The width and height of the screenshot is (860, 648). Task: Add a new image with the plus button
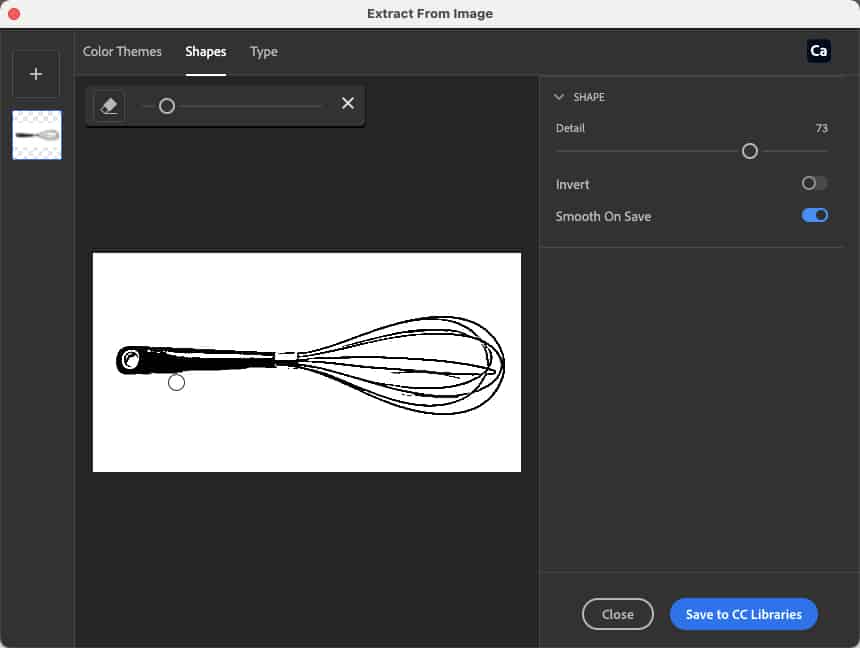click(x=36, y=74)
